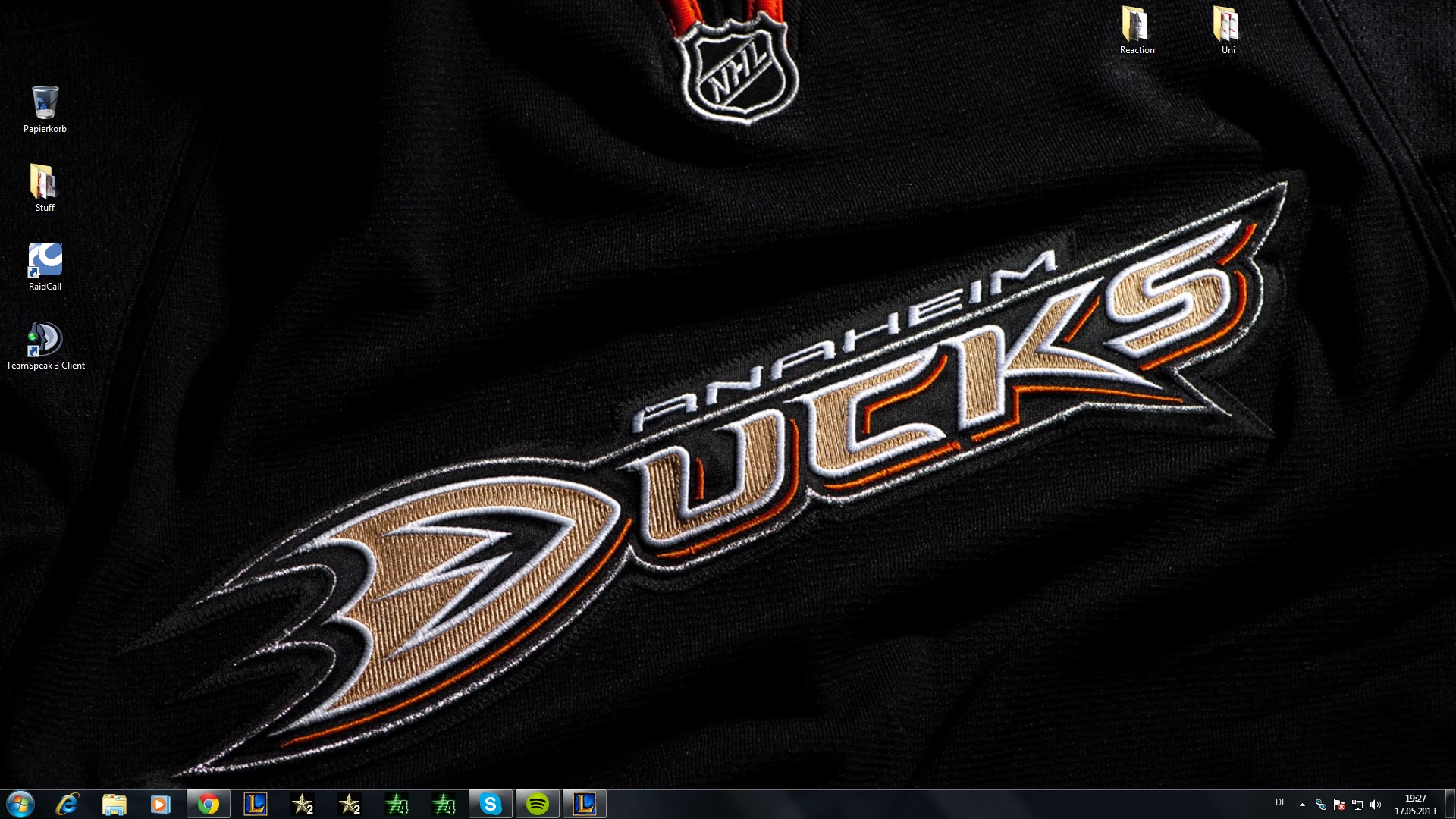Open the volume speaker control

click(x=1376, y=805)
